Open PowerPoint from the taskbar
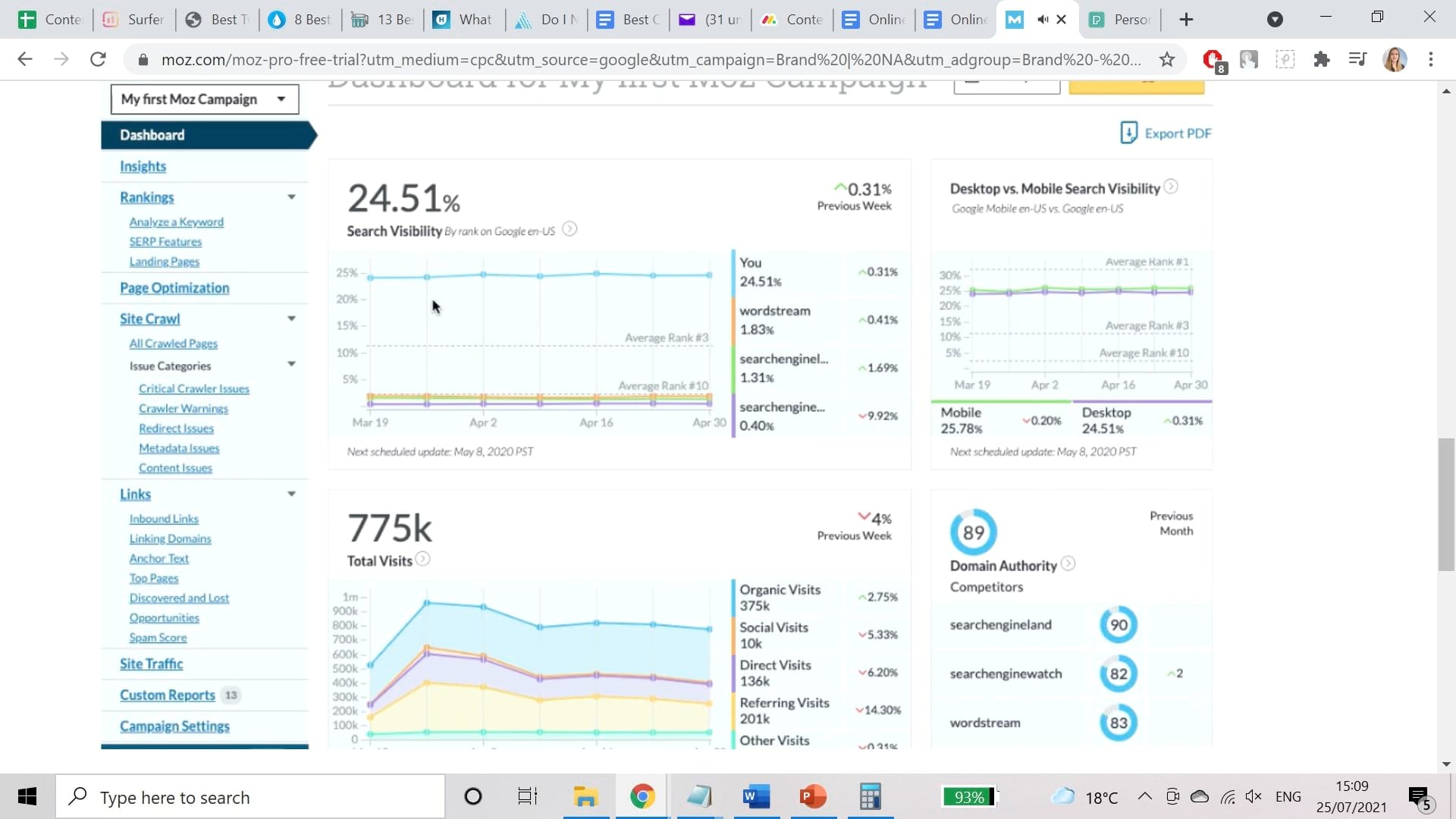 pyautogui.click(x=813, y=797)
